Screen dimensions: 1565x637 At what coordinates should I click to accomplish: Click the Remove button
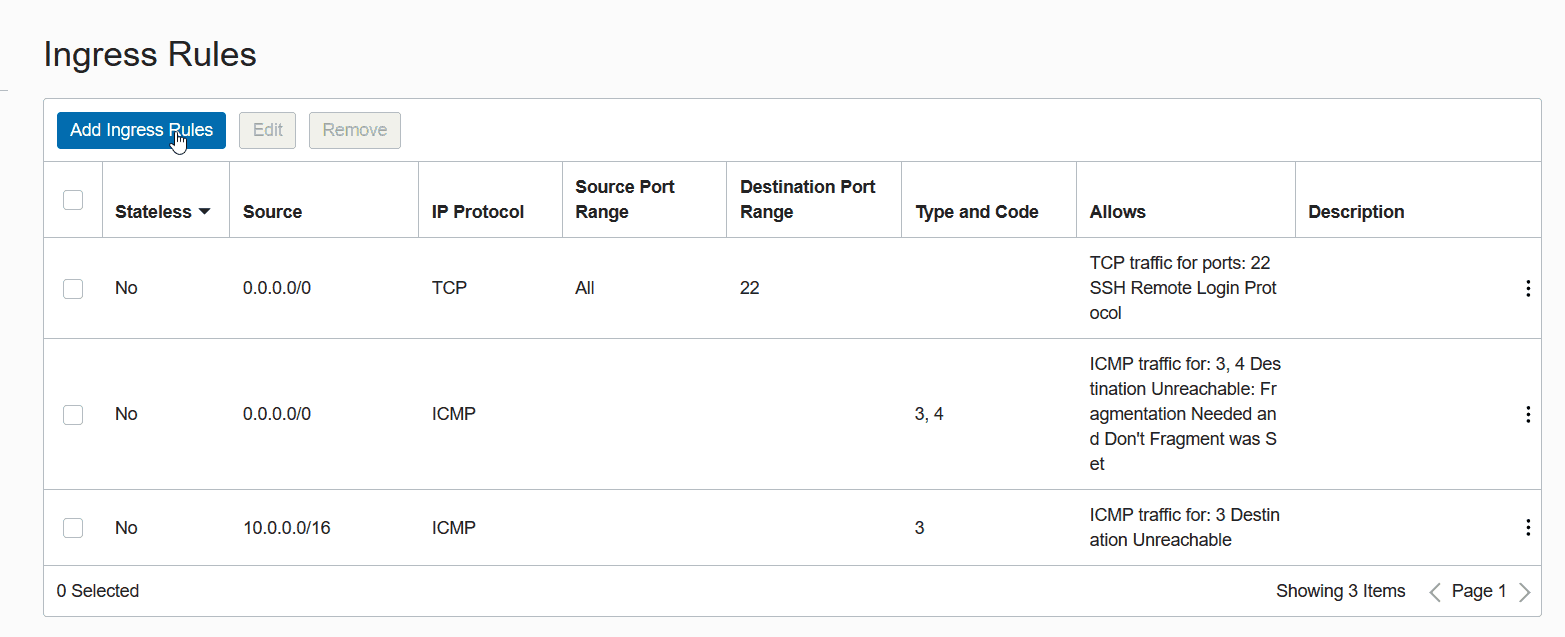(x=354, y=130)
